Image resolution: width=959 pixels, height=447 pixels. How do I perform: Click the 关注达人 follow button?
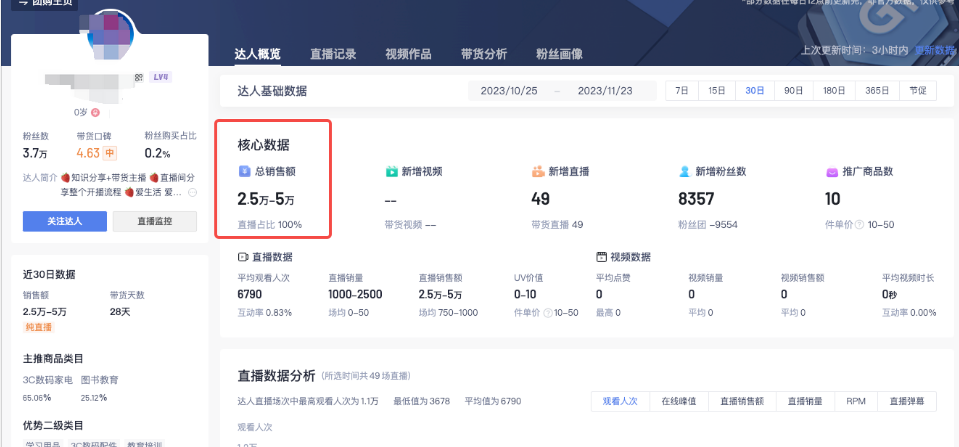[65, 220]
